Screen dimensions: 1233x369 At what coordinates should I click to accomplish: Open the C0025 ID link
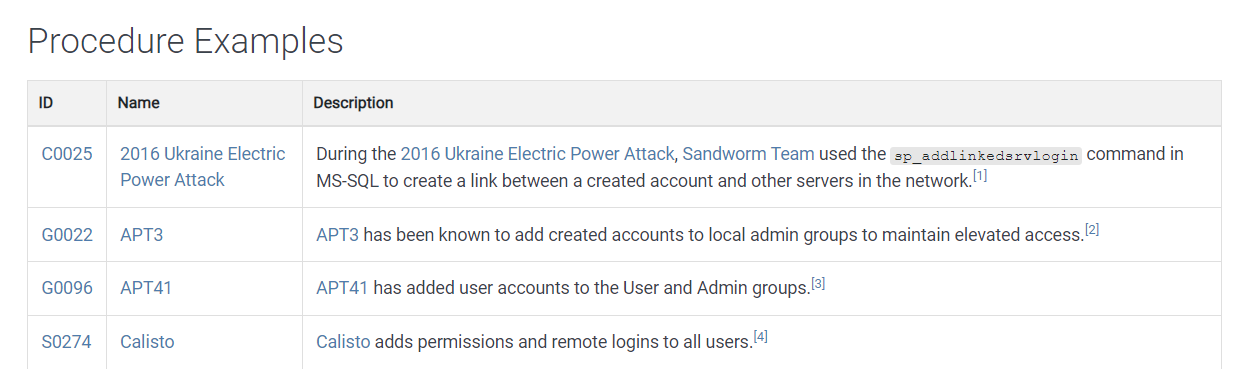pyautogui.click(x=67, y=154)
